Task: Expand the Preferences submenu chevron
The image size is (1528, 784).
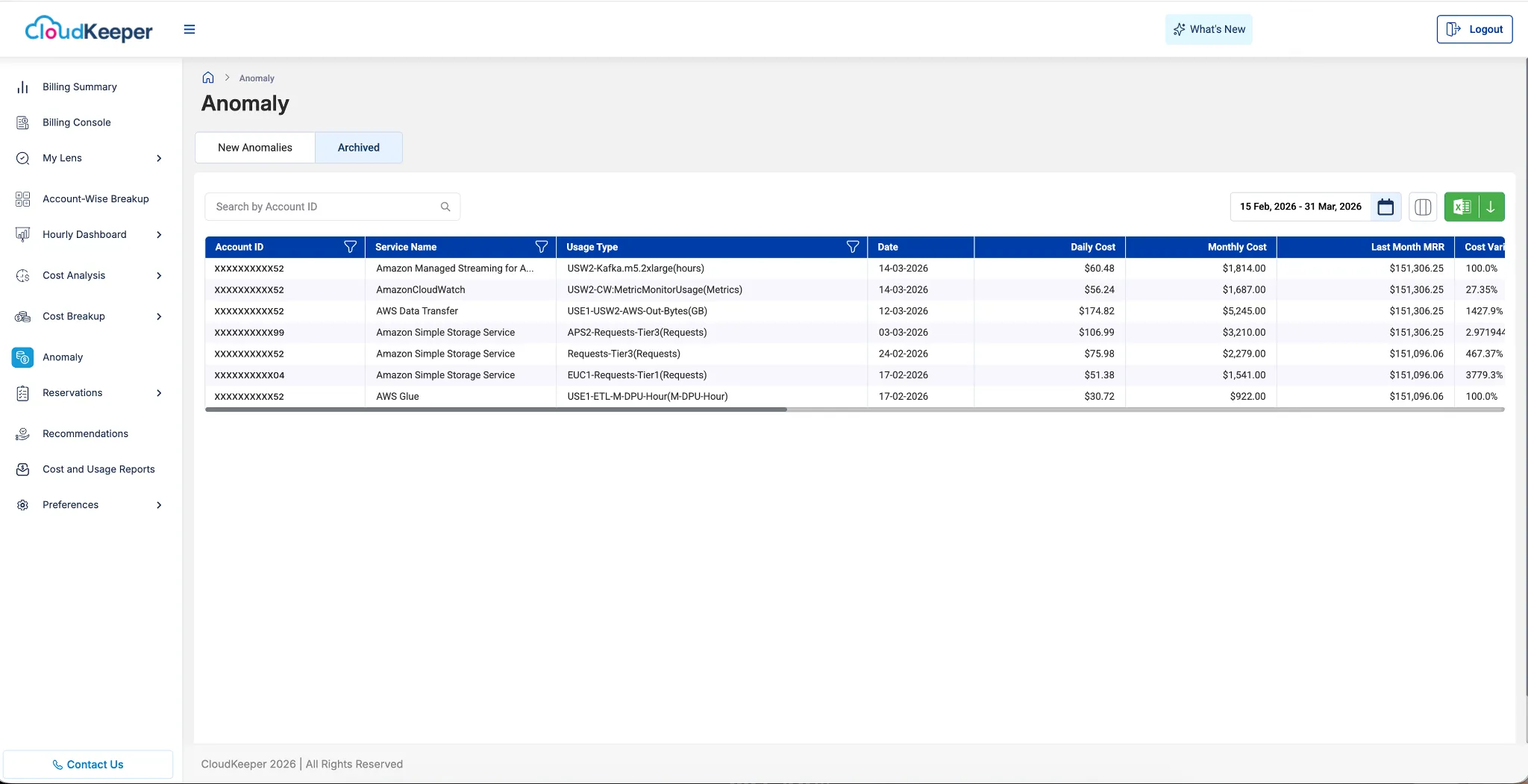Action: pos(159,505)
